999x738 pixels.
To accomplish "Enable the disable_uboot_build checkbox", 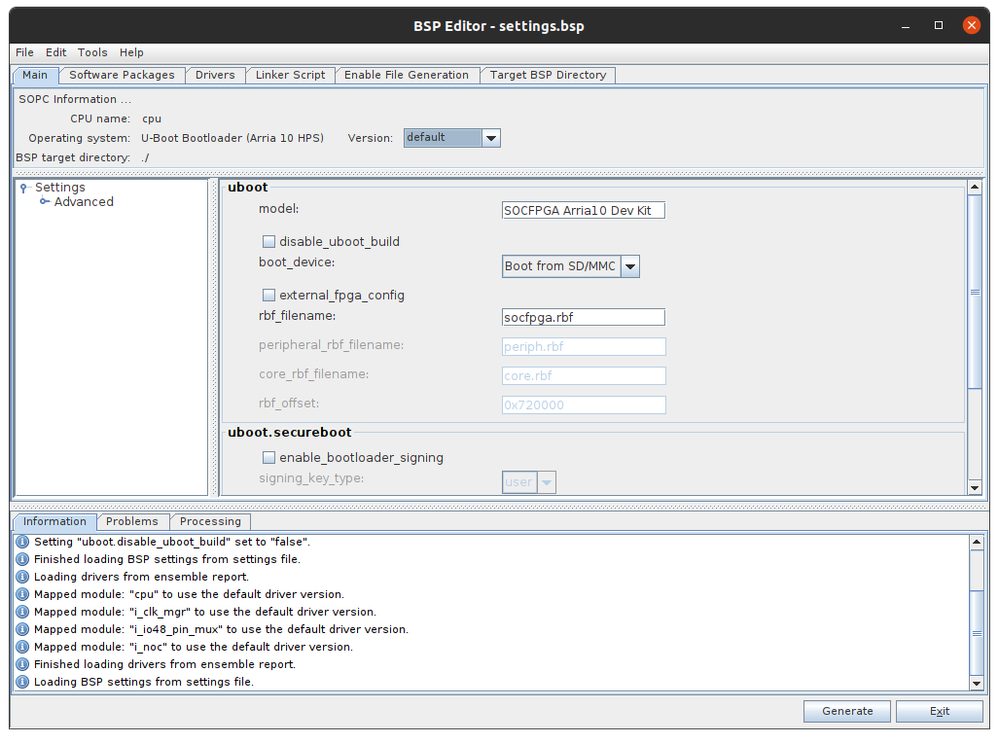I will pos(269,242).
